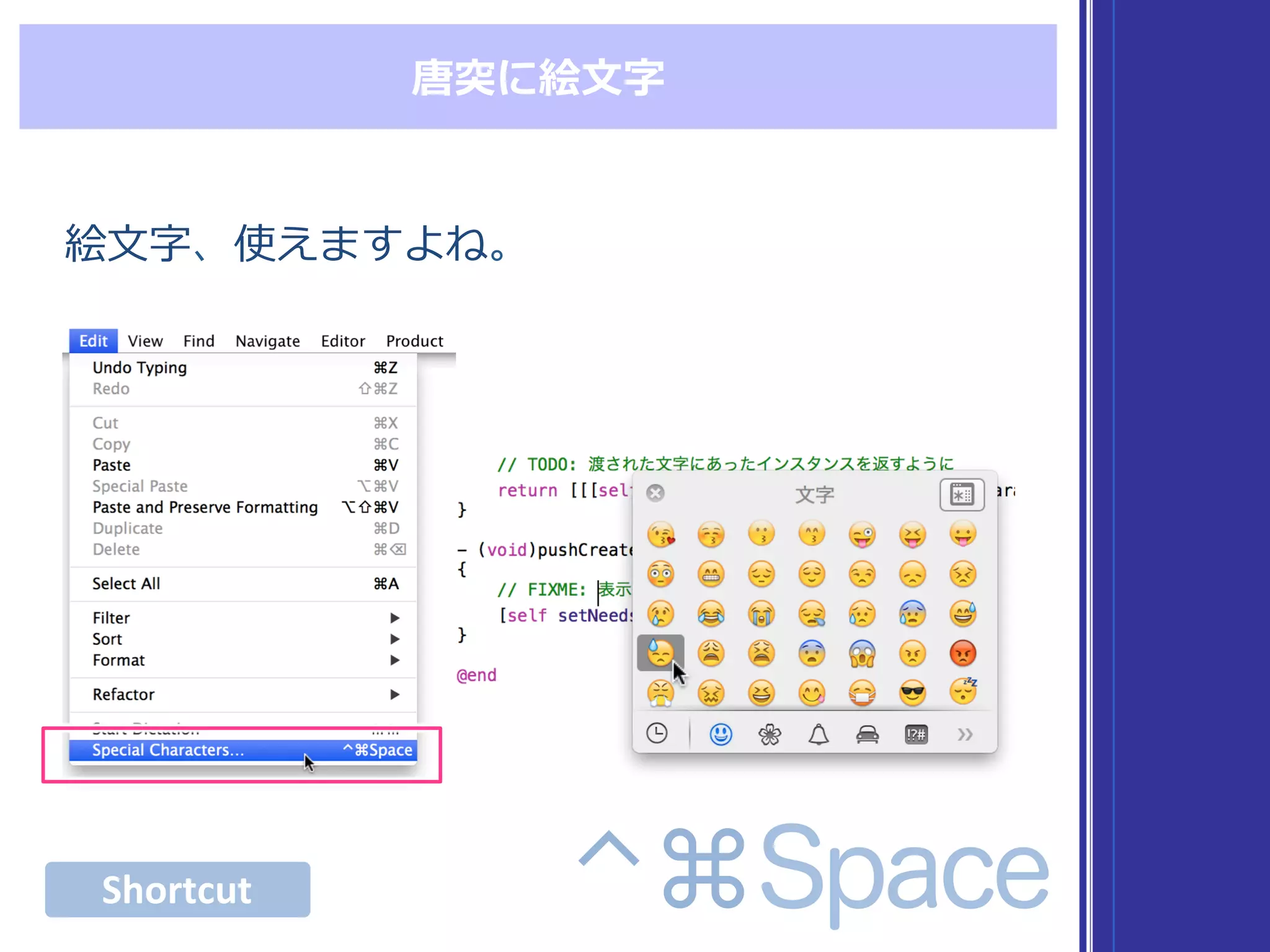Open the Editor menu
1270x952 pixels.
coord(343,342)
